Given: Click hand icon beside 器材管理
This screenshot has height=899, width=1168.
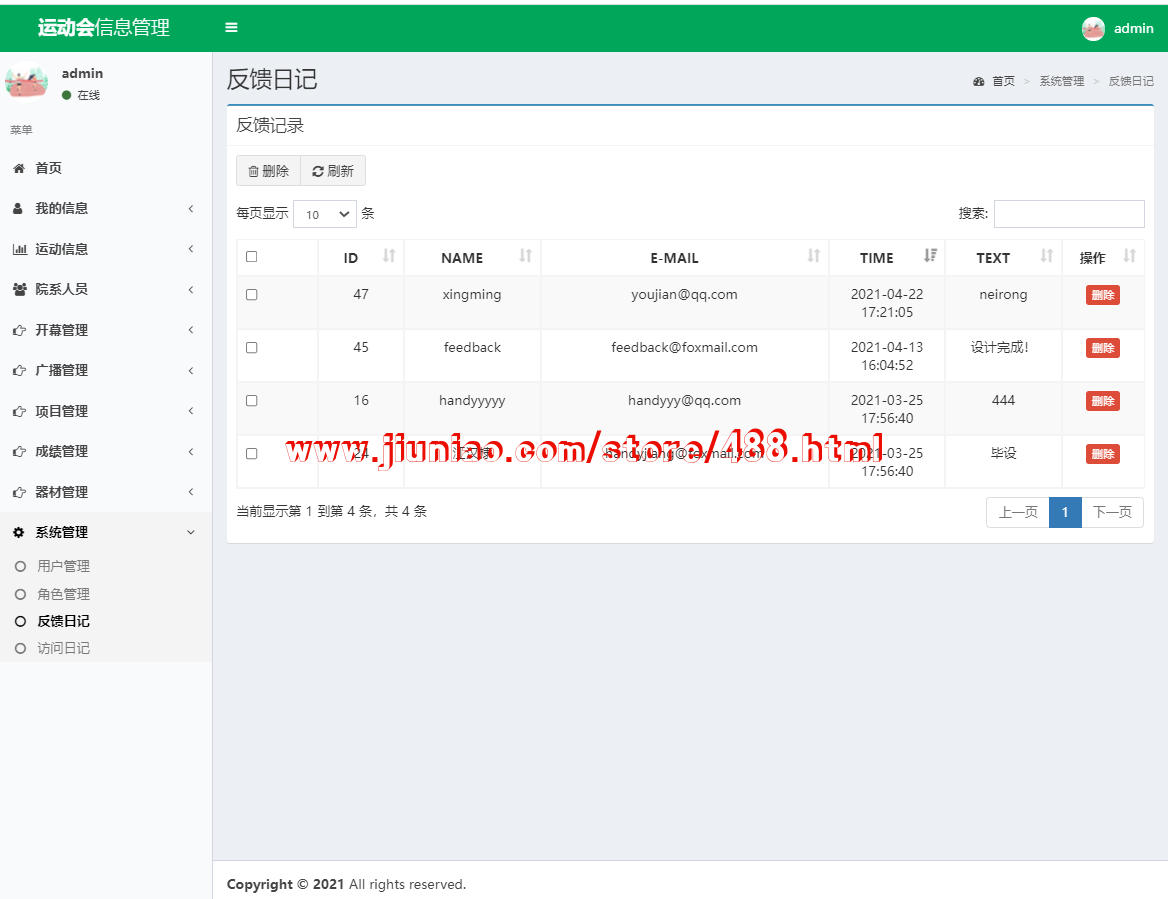Looking at the screenshot, I should (x=19, y=492).
